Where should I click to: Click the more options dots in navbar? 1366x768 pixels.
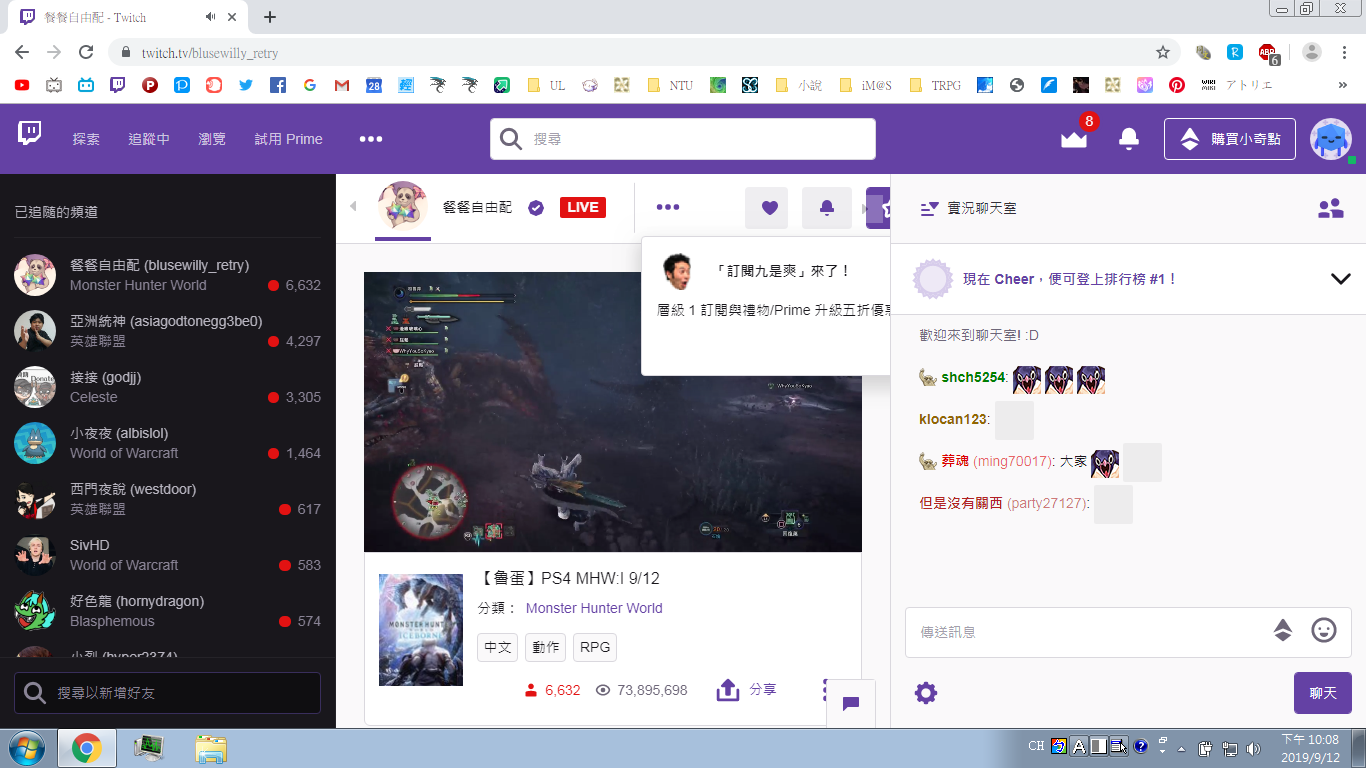click(371, 139)
